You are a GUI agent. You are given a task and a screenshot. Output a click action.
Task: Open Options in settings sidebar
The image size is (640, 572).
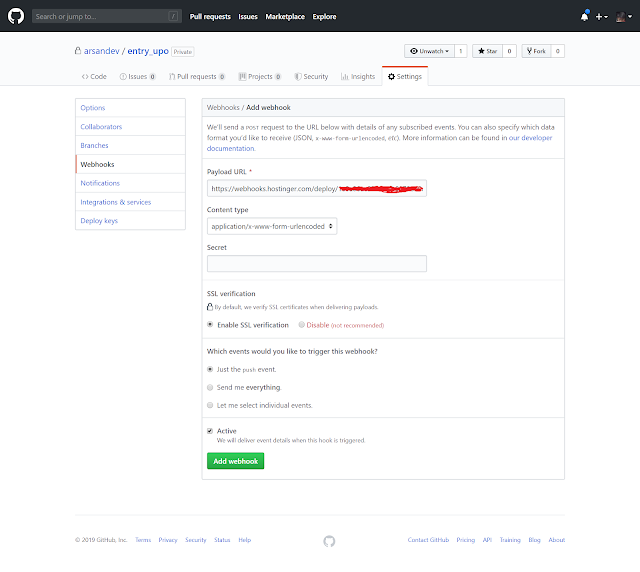(130, 108)
